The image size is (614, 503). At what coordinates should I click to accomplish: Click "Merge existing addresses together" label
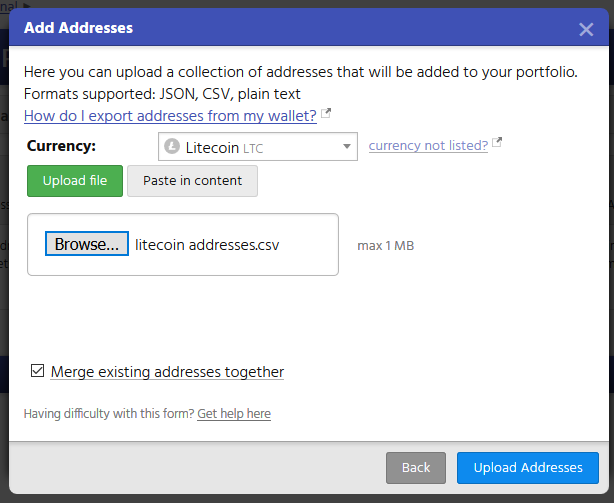167,372
